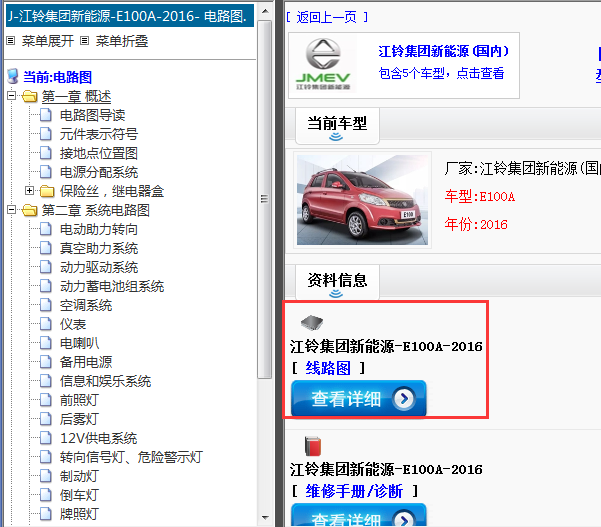
Task: Open the 线路图 link
Action: pyautogui.click(x=328, y=368)
